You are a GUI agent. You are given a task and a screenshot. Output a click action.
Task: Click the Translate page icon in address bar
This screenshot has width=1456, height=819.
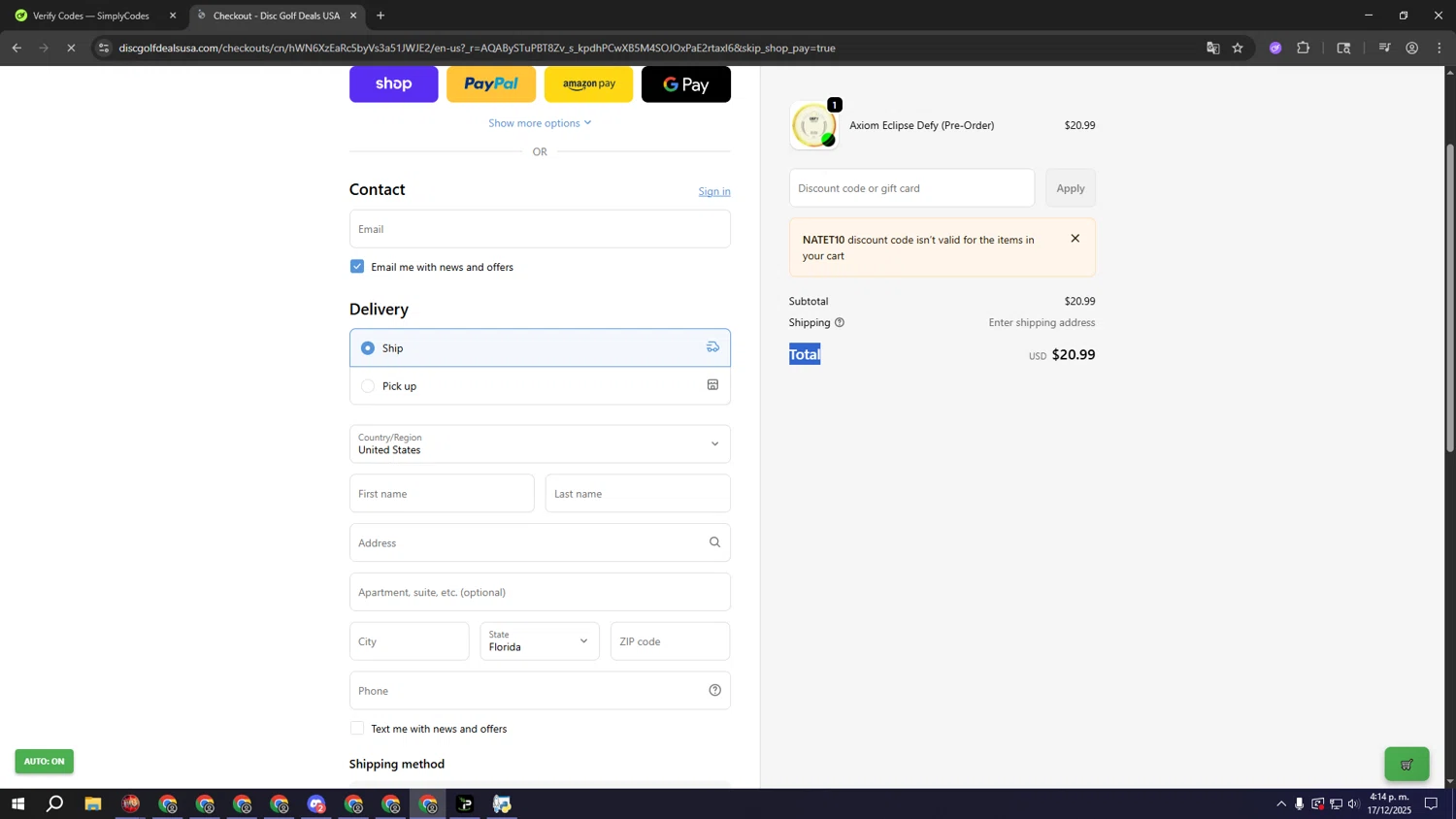[1212, 48]
